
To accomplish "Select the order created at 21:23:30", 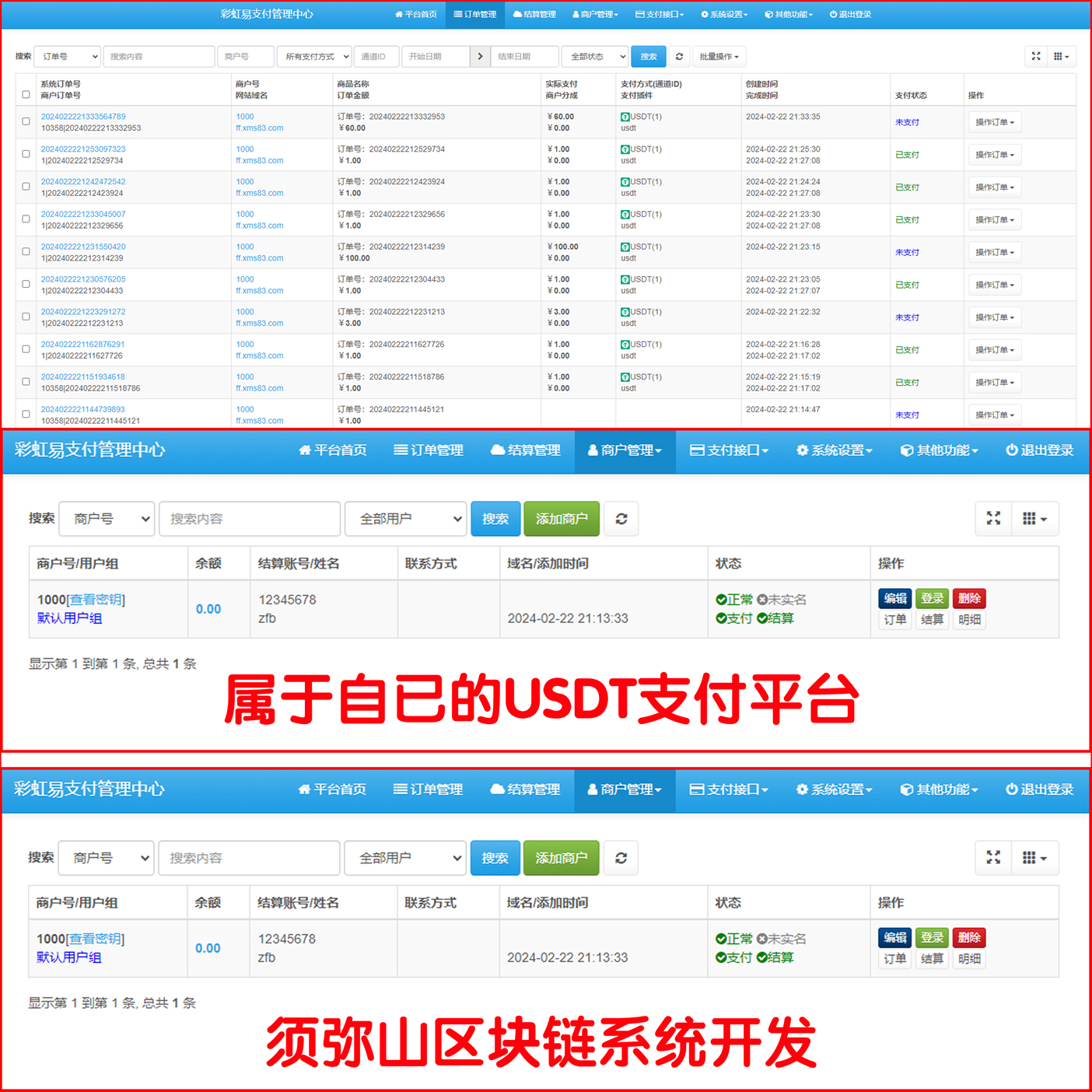I will (x=26, y=220).
